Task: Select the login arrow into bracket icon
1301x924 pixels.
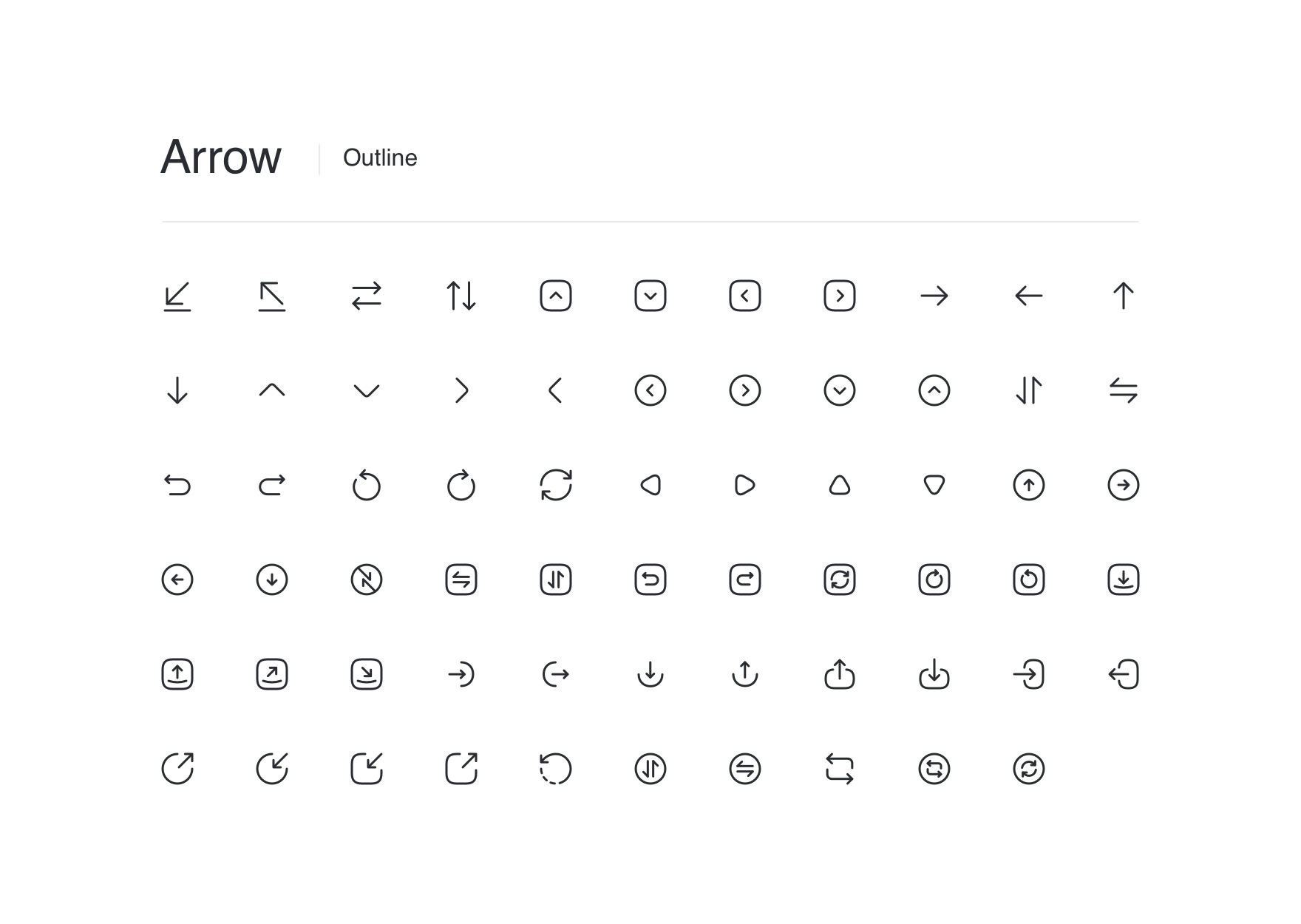Action: (x=1029, y=674)
